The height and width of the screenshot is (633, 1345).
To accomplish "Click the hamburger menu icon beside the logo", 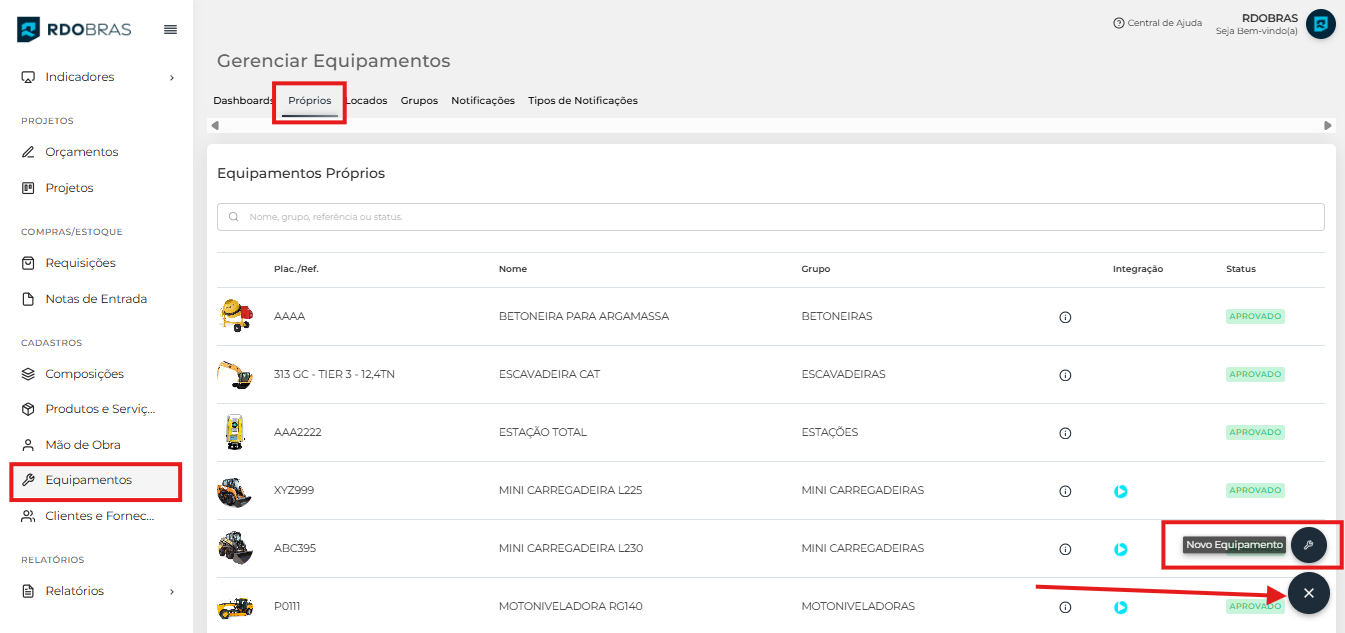I will click(x=170, y=30).
